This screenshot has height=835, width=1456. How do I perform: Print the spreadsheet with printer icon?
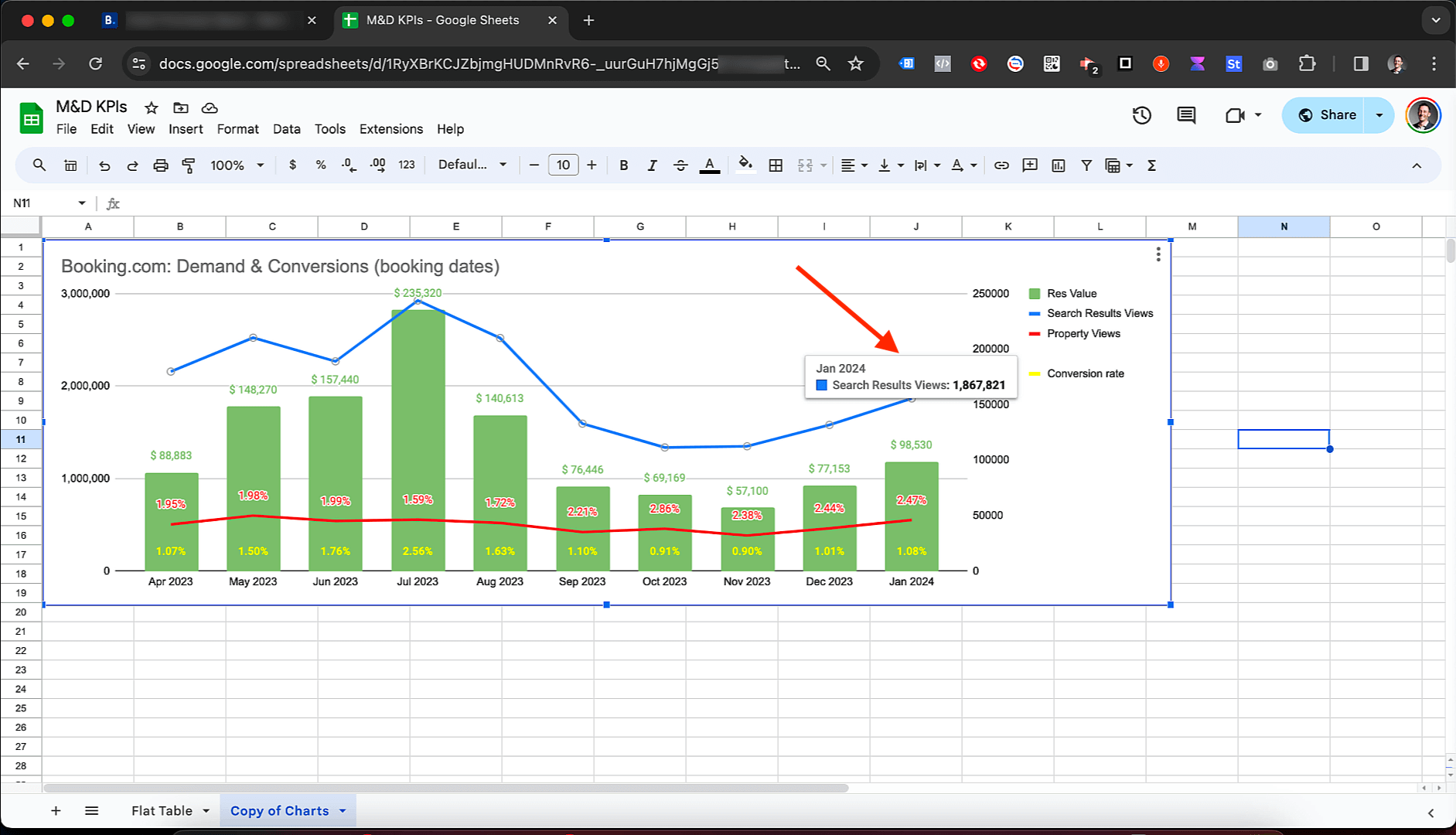pyautogui.click(x=160, y=165)
